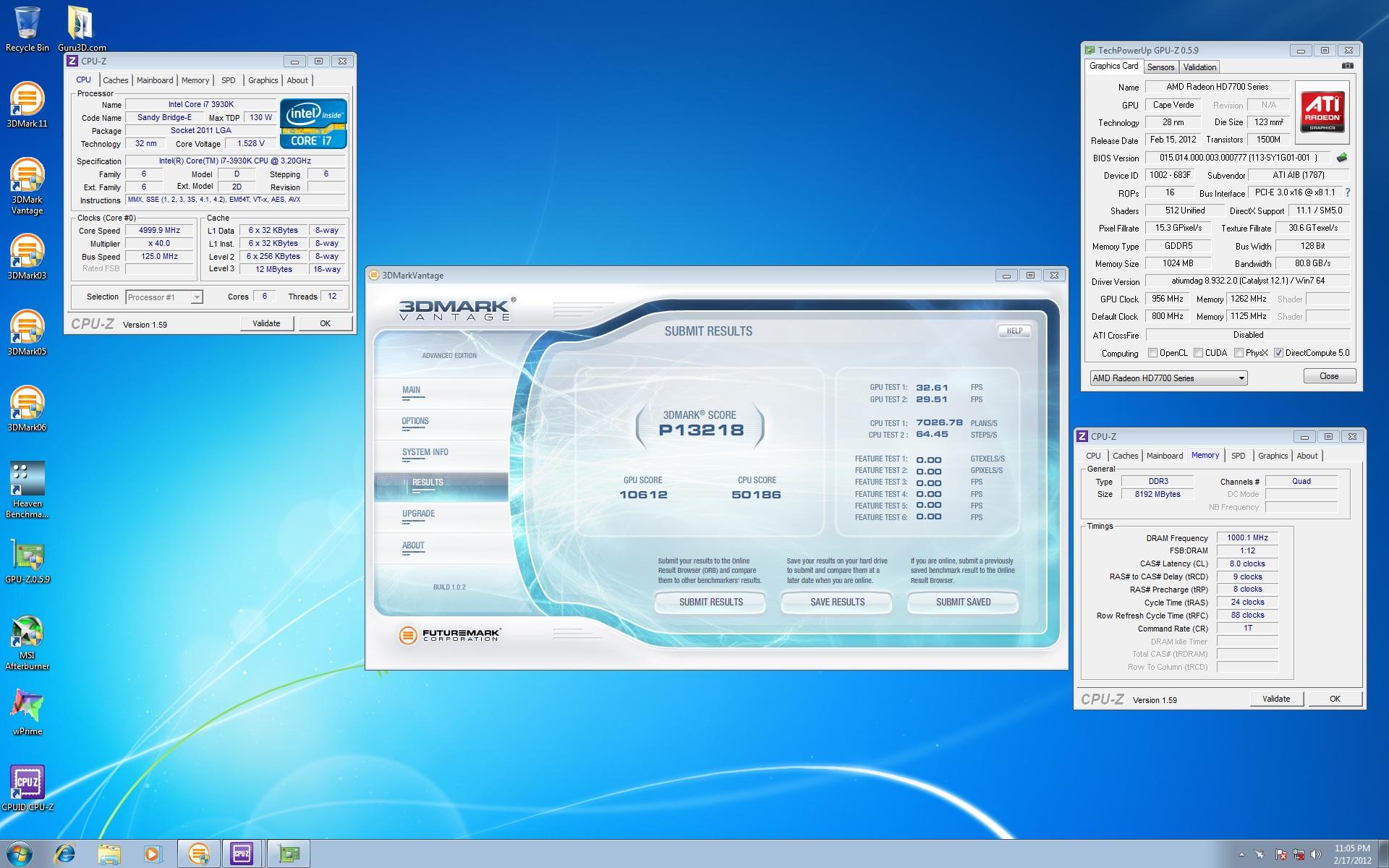Toggle PhysX checkbox in GPU-Z
Viewport: 1389px width, 868px height.
click(1239, 353)
